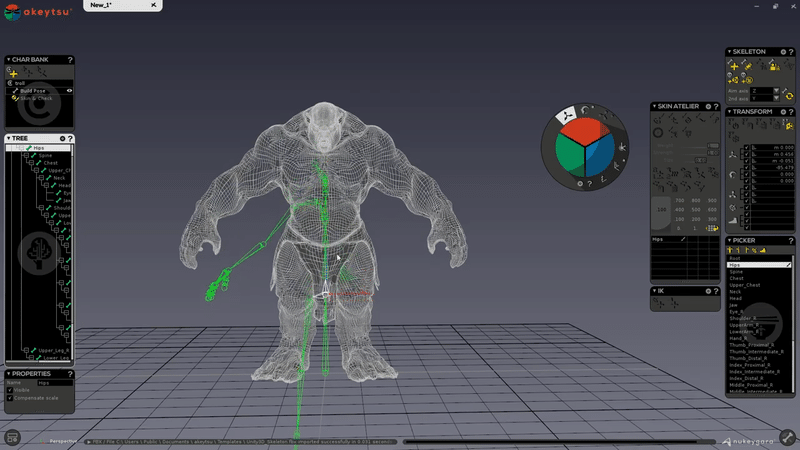Click the add bone icon in Skeleton panel

point(734,66)
